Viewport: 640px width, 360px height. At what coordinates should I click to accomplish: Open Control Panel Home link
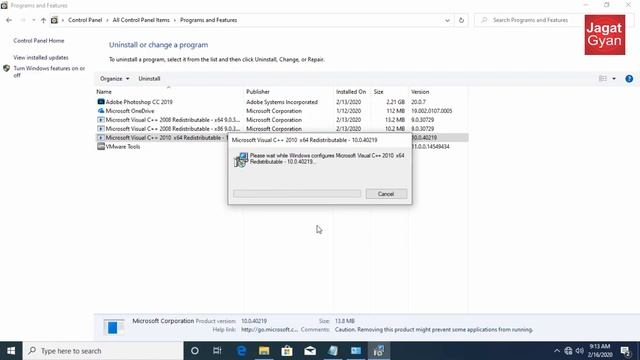click(x=39, y=41)
